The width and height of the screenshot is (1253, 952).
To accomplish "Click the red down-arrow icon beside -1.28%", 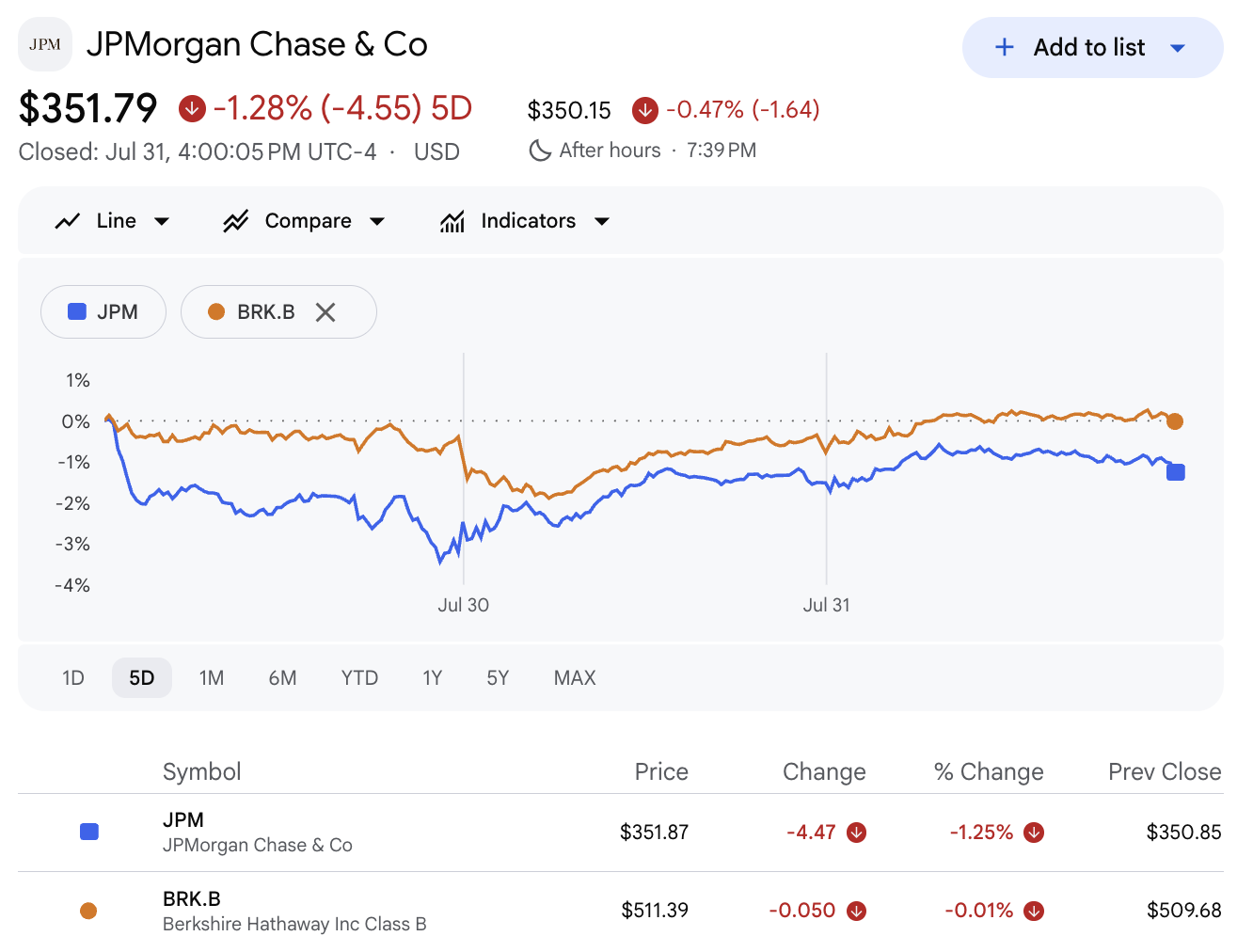I will [x=192, y=108].
